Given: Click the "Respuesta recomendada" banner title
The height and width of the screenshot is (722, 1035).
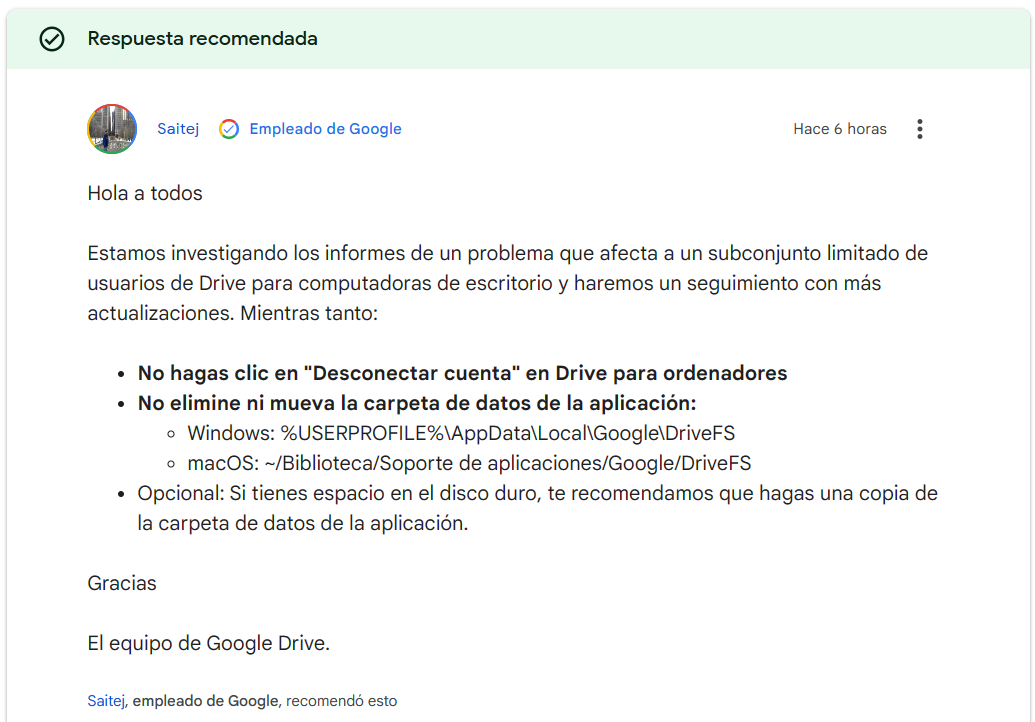Looking at the screenshot, I should [202, 39].
